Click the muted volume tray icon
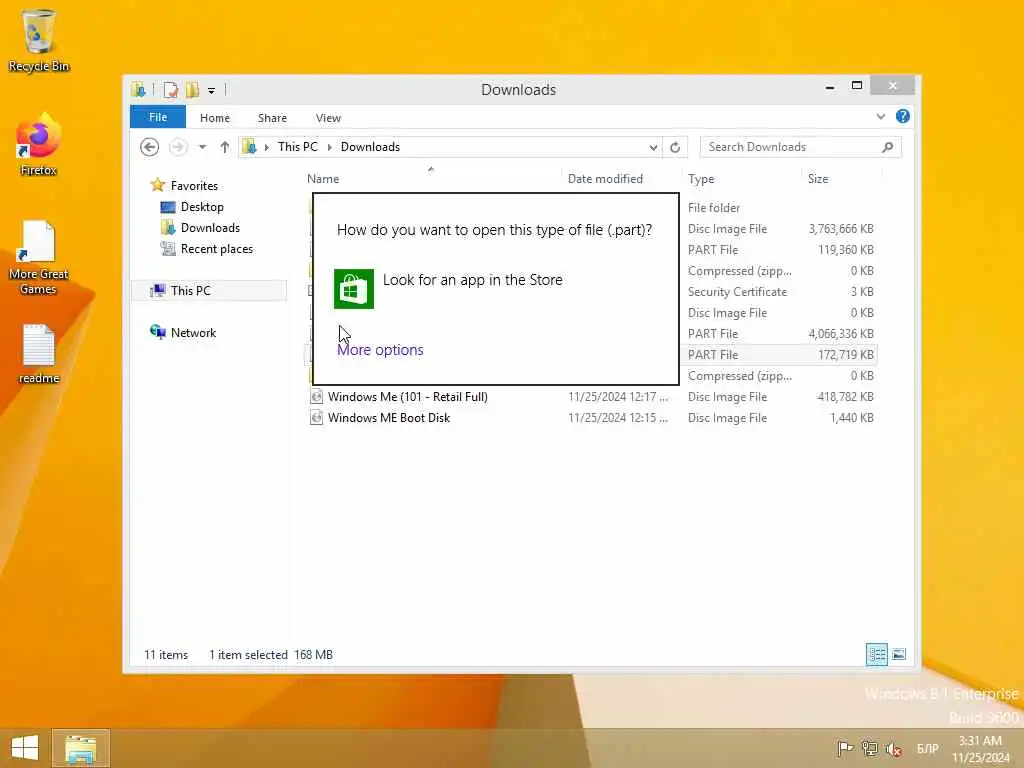 [x=894, y=748]
